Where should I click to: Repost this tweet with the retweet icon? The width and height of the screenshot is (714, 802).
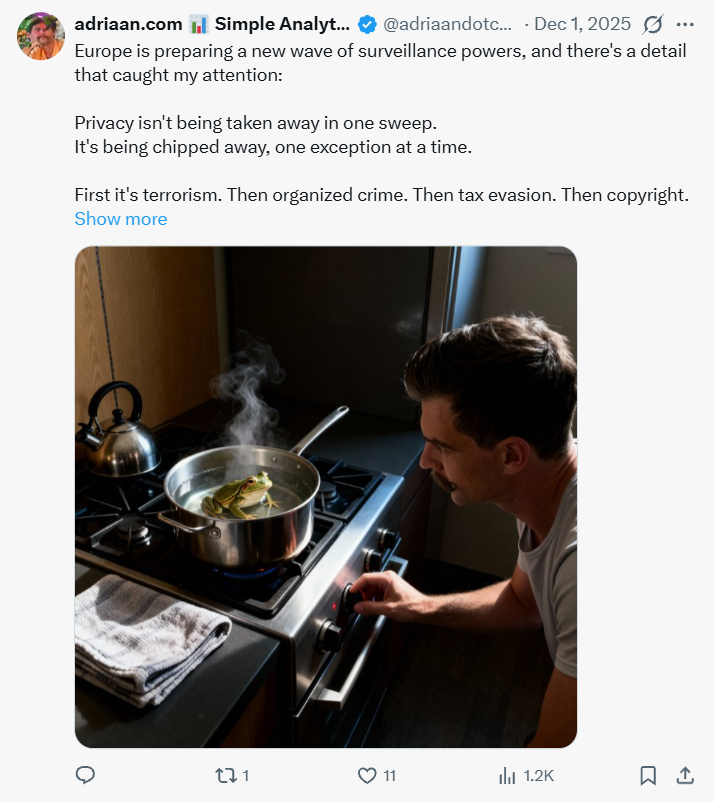tap(225, 776)
